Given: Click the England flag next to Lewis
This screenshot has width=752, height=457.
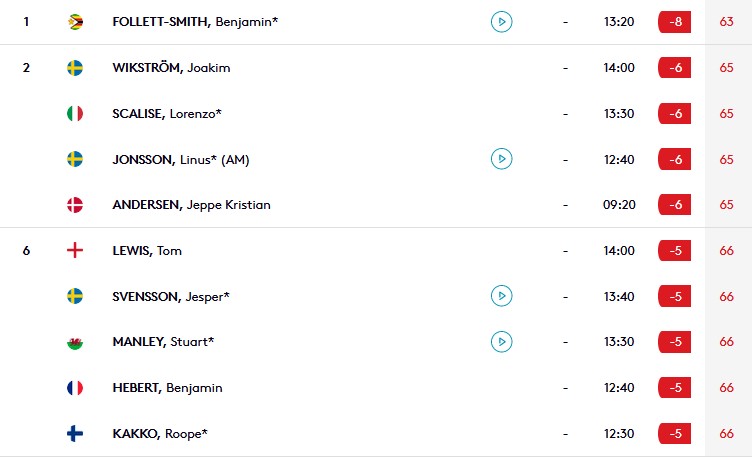Looking at the screenshot, I should pos(75,250).
